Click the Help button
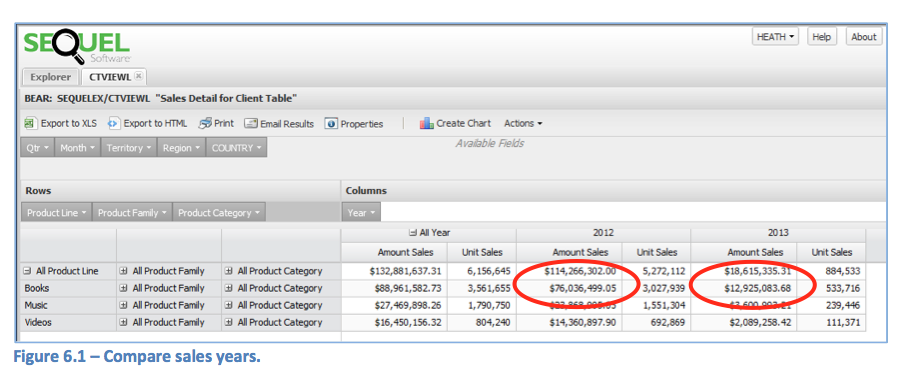The height and width of the screenshot is (378, 917). (x=821, y=37)
